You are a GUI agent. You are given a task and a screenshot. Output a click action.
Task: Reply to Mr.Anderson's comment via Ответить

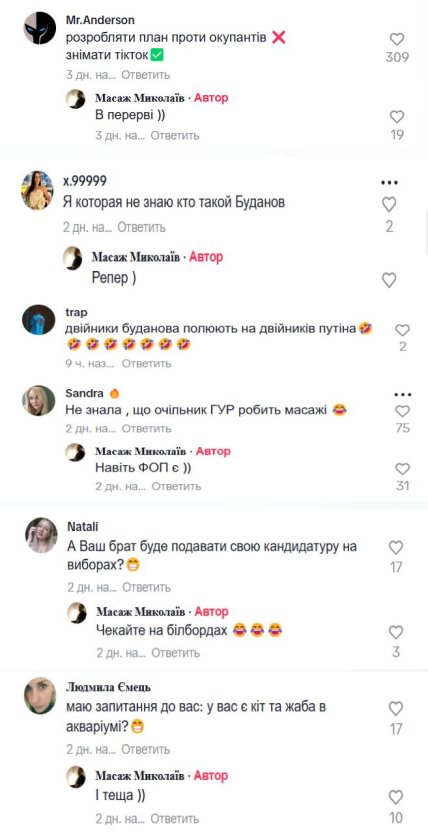pos(146,75)
